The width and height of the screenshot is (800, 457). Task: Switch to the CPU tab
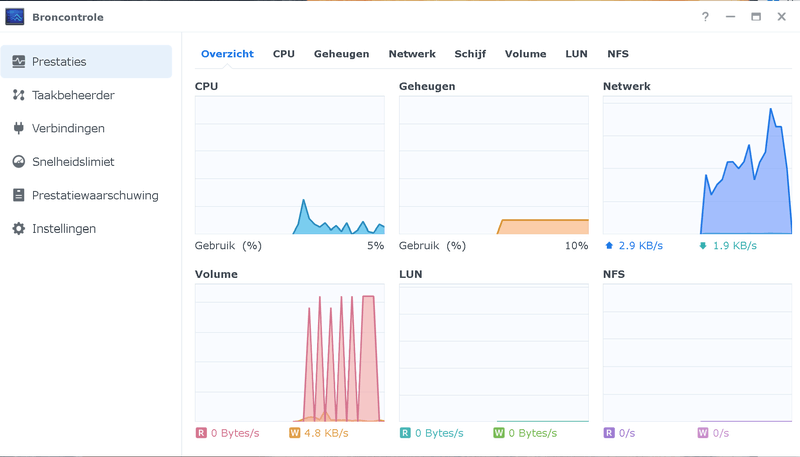coord(284,54)
